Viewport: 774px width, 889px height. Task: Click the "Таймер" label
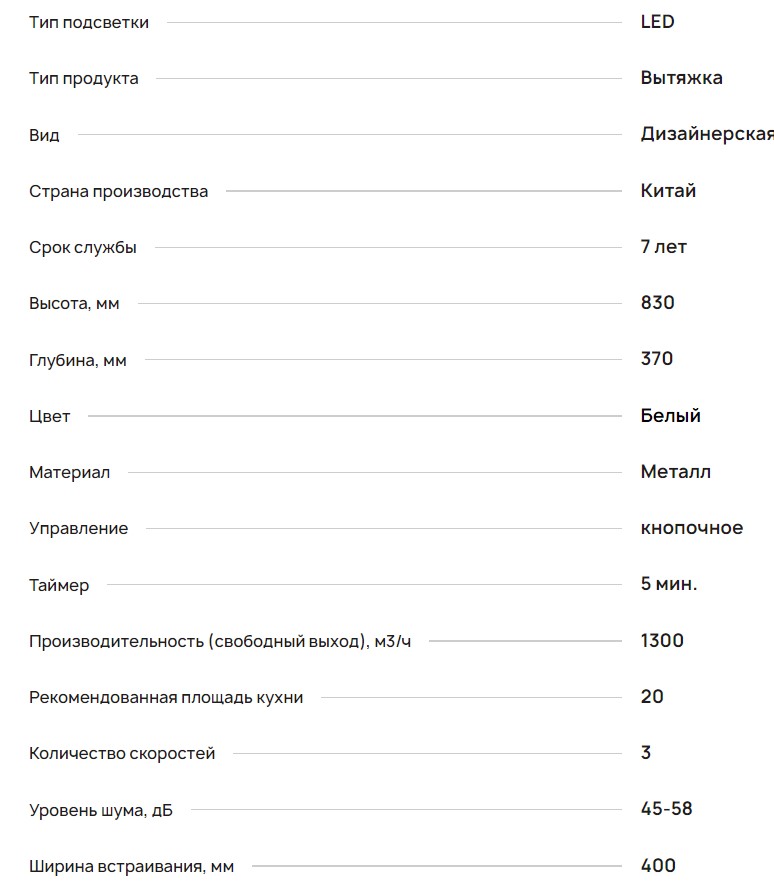(x=59, y=585)
